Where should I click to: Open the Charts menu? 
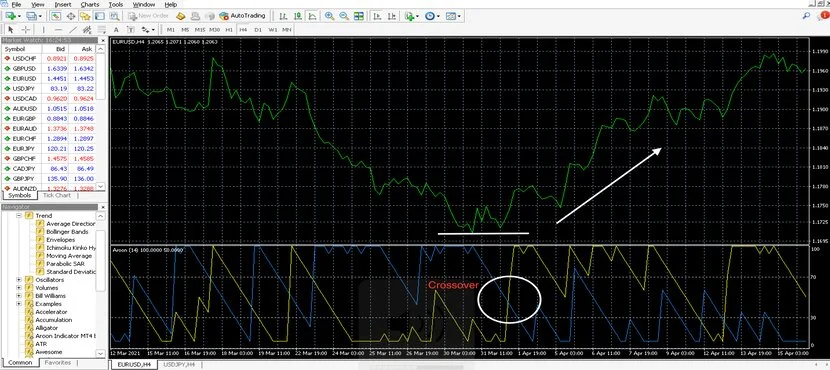click(x=89, y=4)
